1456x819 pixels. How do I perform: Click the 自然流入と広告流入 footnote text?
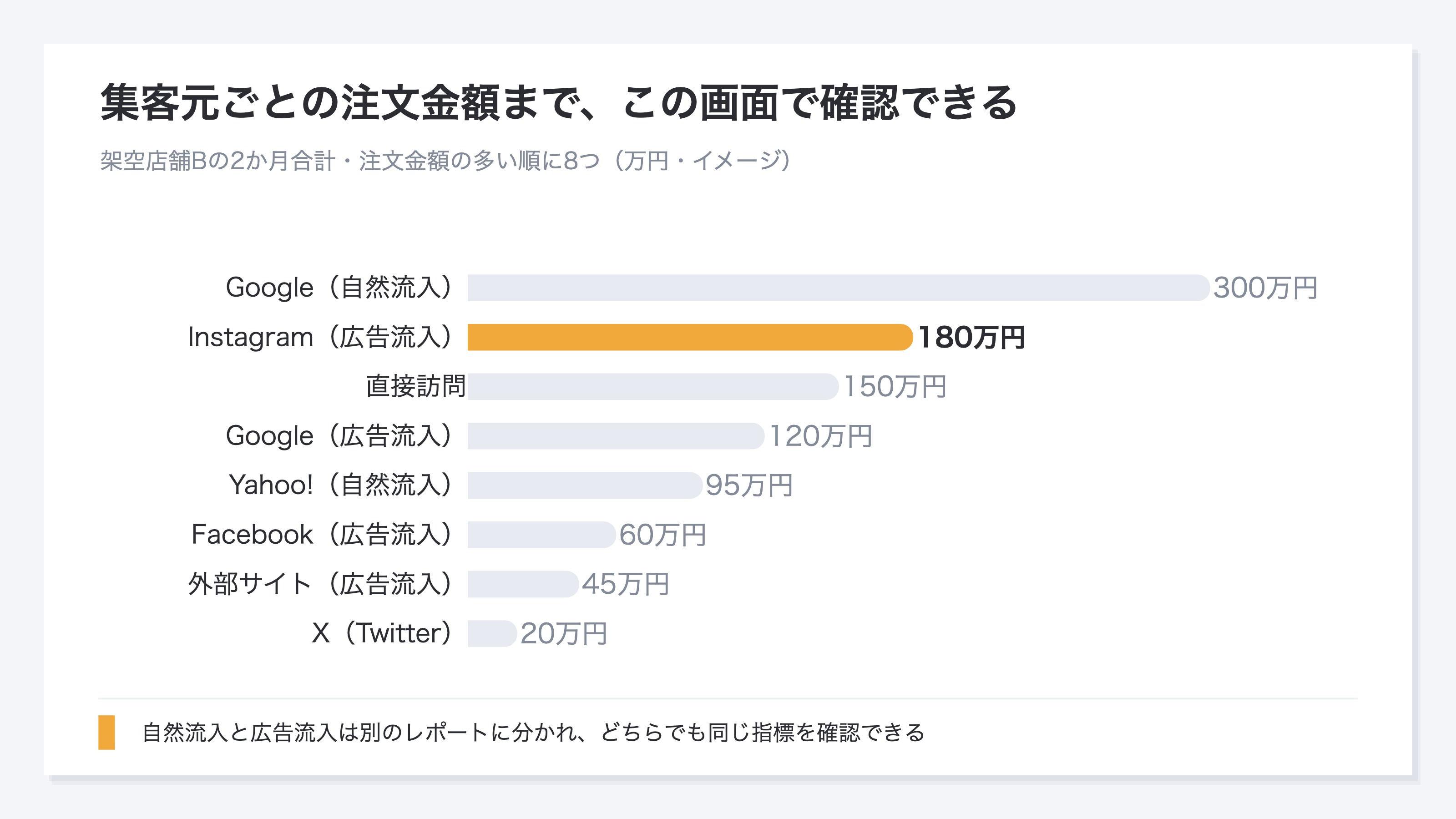point(533,733)
